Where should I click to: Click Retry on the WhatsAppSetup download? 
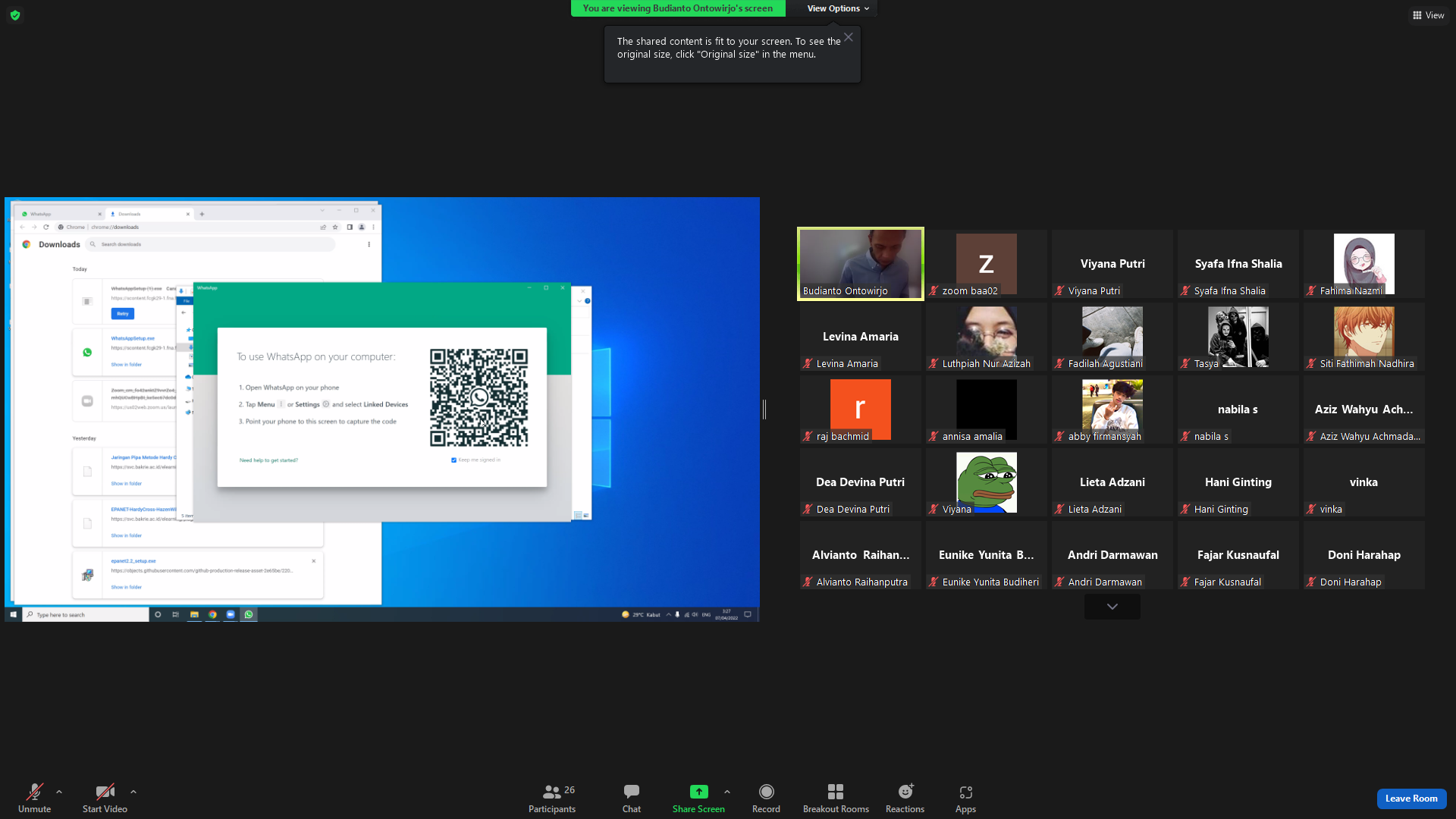click(123, 314)
